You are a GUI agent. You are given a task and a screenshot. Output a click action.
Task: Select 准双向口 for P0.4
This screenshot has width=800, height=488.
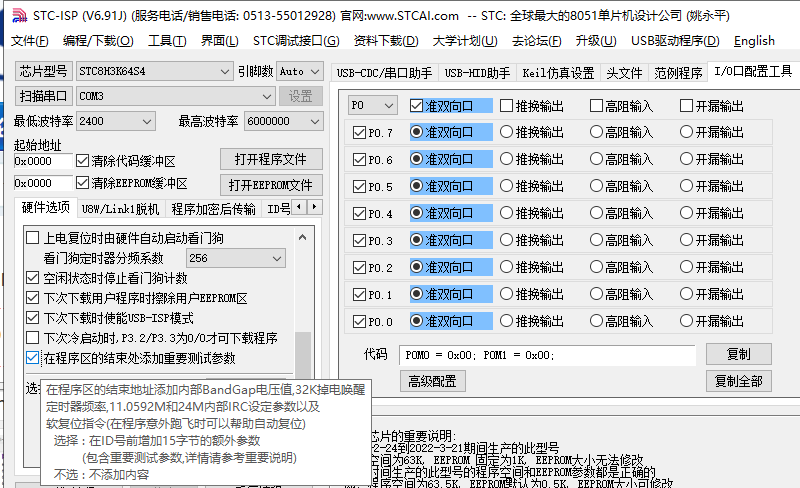click(x=416, y=213)
